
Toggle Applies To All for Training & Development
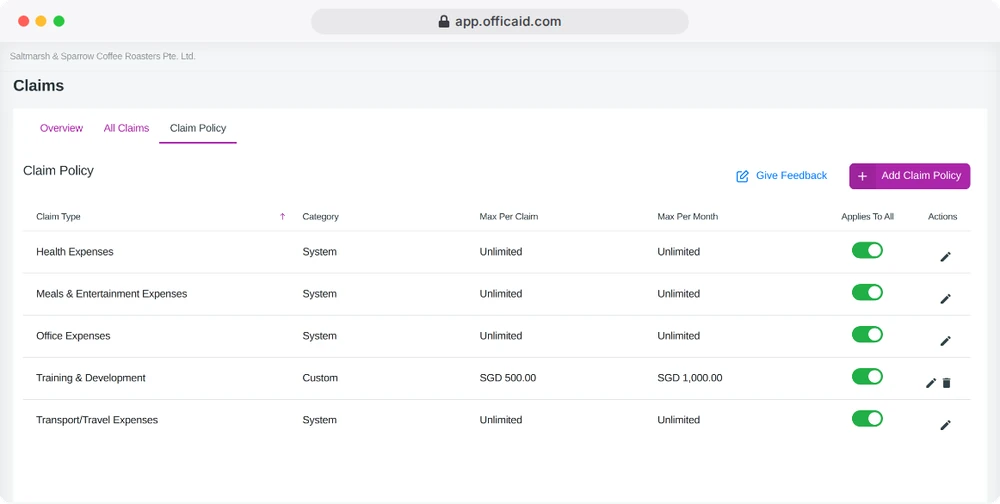(x=867, y=376)
